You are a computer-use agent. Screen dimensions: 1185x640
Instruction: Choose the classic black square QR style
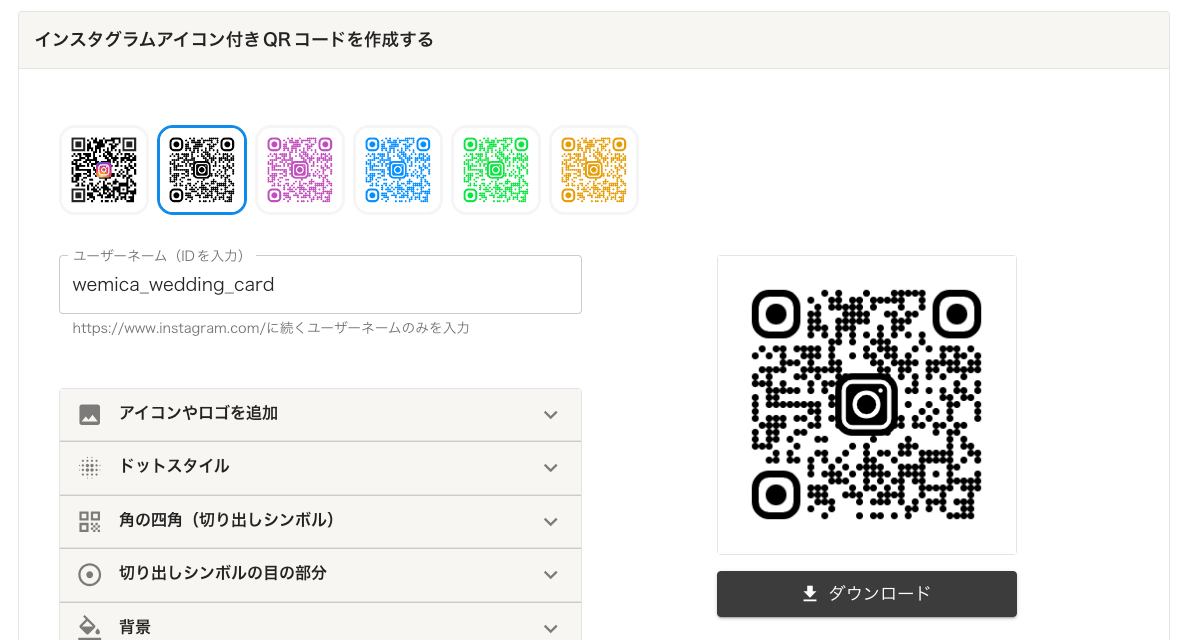pyautogui.click(x=103, y=169)
